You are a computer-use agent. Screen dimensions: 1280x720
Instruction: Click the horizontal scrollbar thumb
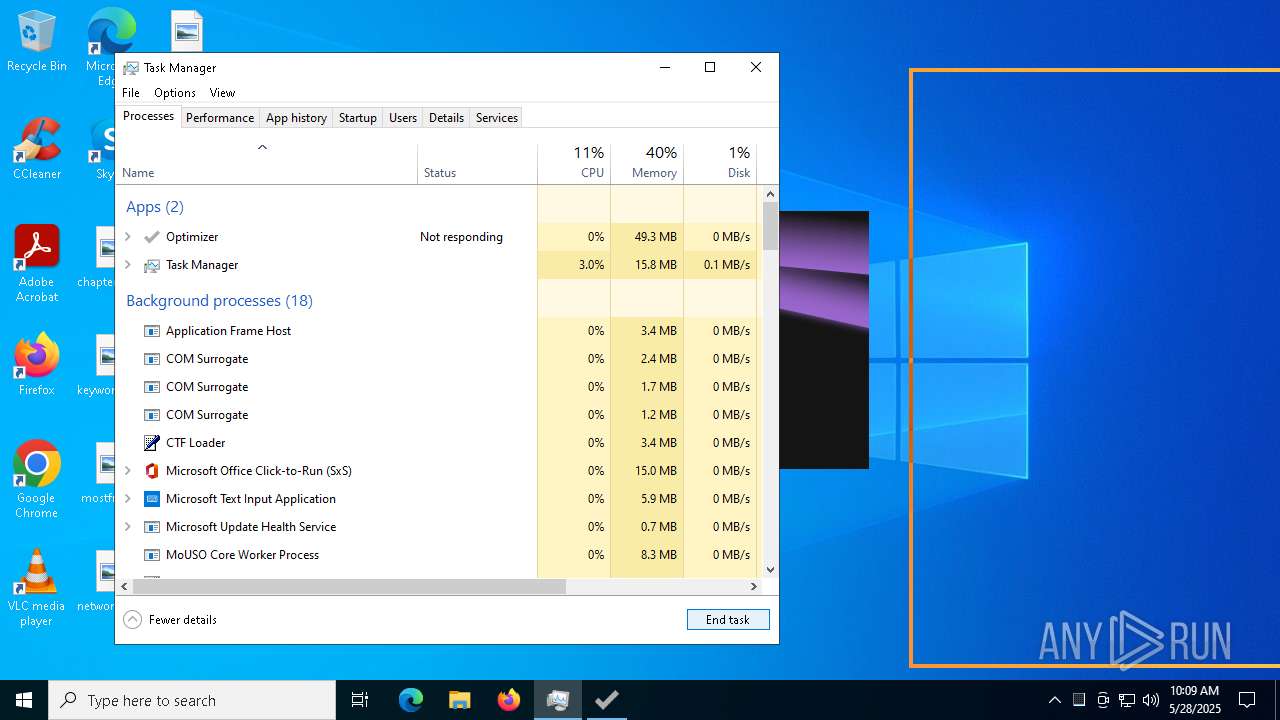tap(350, 586)
